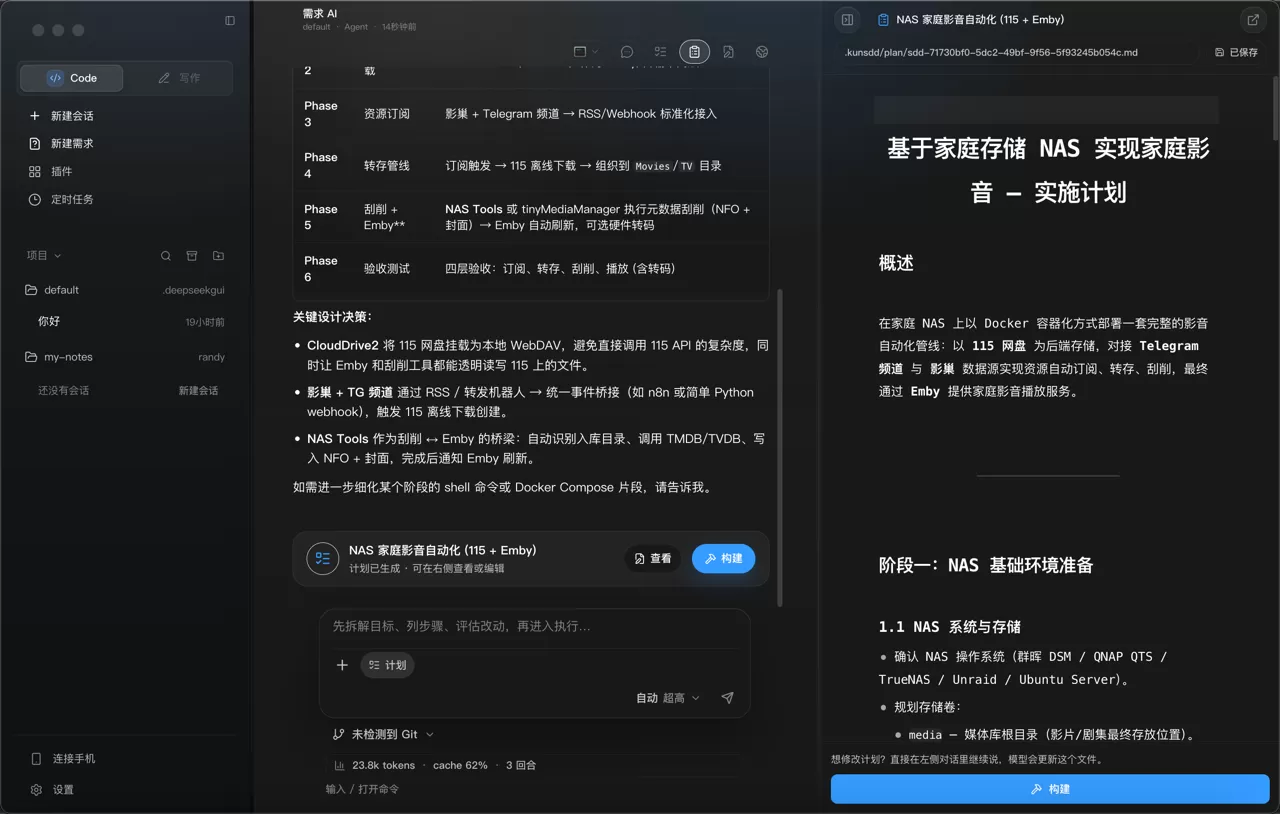The height and width of the screenshot is (814, 1280).
Task: Open the document edit icon in toolbar
Action: point(728,52)
